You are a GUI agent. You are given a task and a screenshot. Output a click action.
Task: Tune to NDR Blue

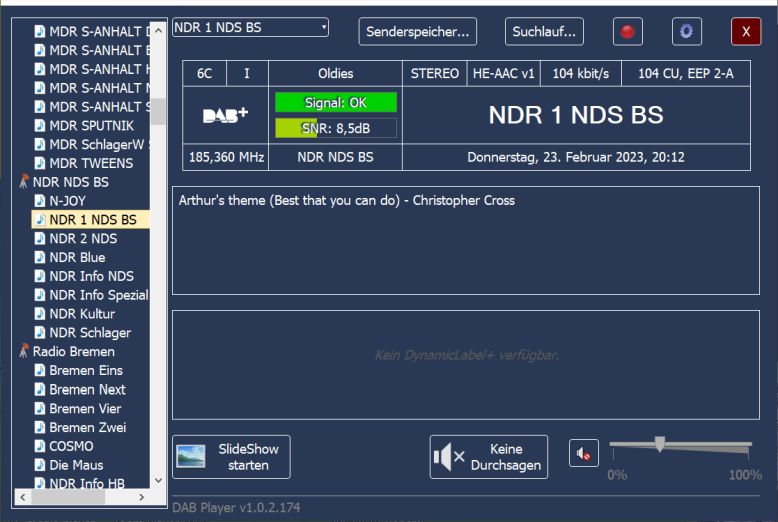point(77,258)
